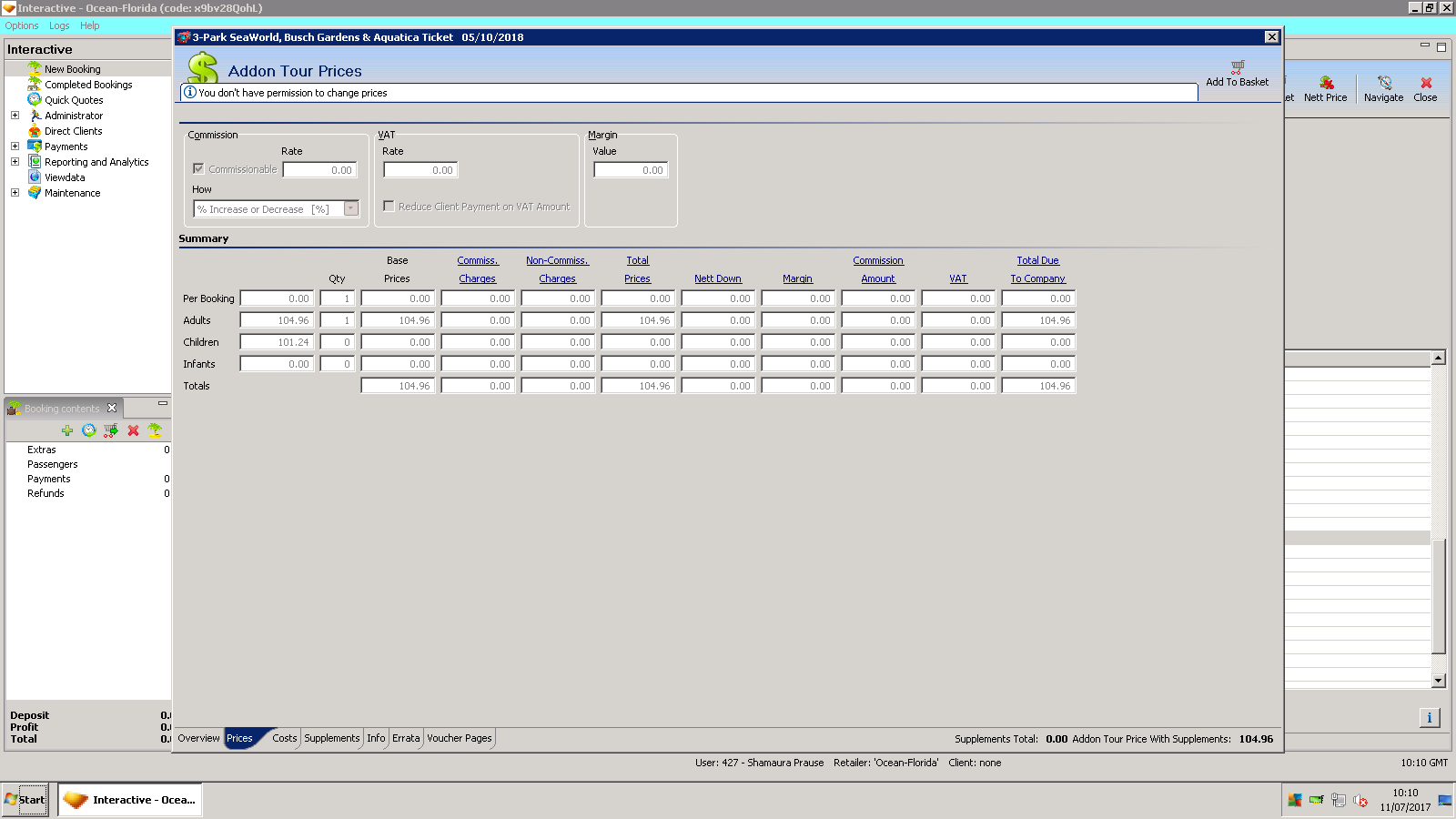Click the Add To Basket cart icon

tap(1237, 67)
